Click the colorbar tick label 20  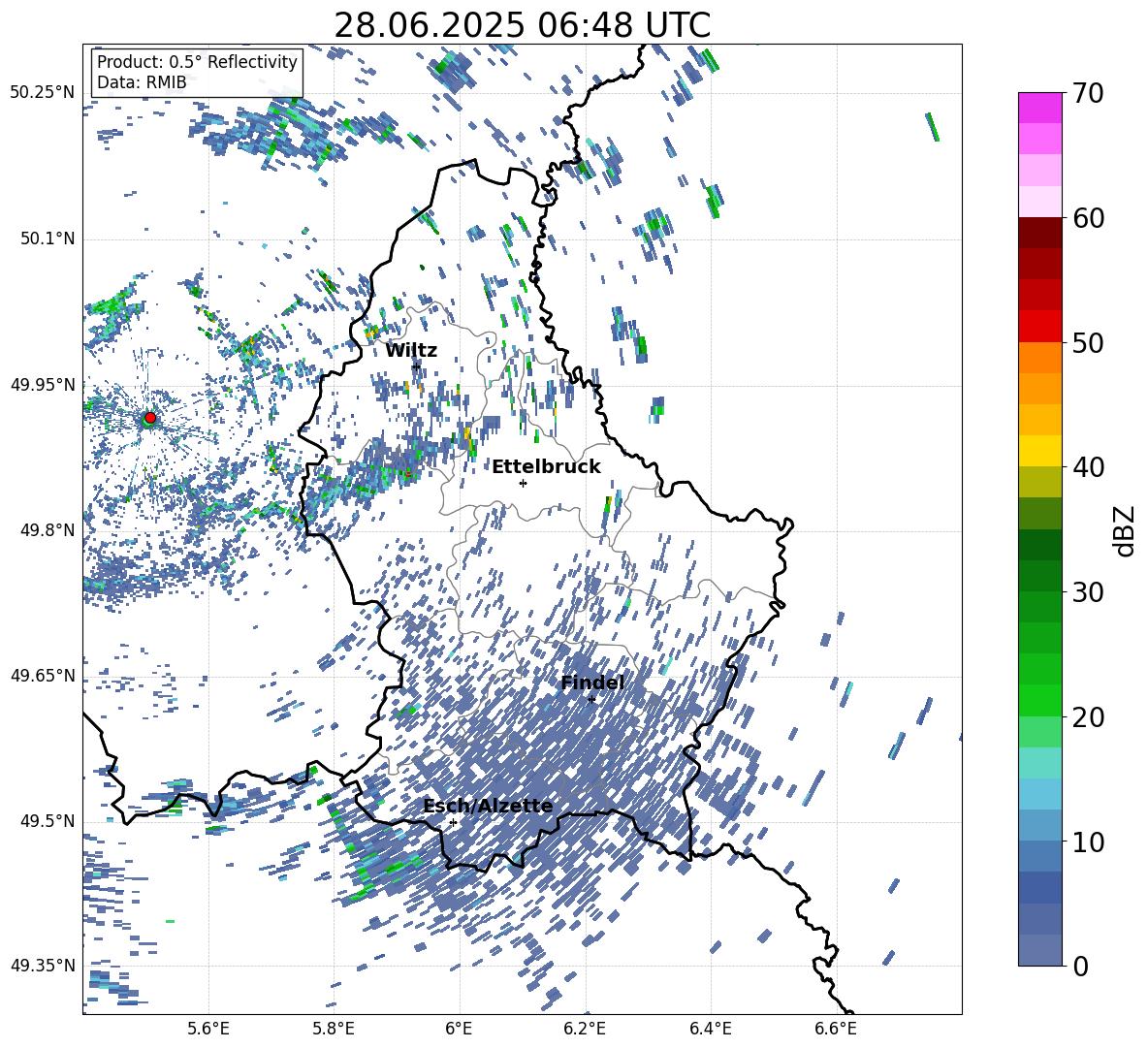click(x=1088, y=717)
